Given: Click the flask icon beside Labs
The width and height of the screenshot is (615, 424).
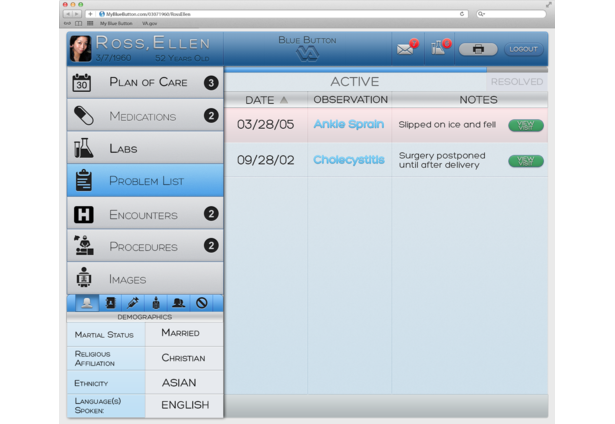Looking at the screenshot, I should pos(84,148).
